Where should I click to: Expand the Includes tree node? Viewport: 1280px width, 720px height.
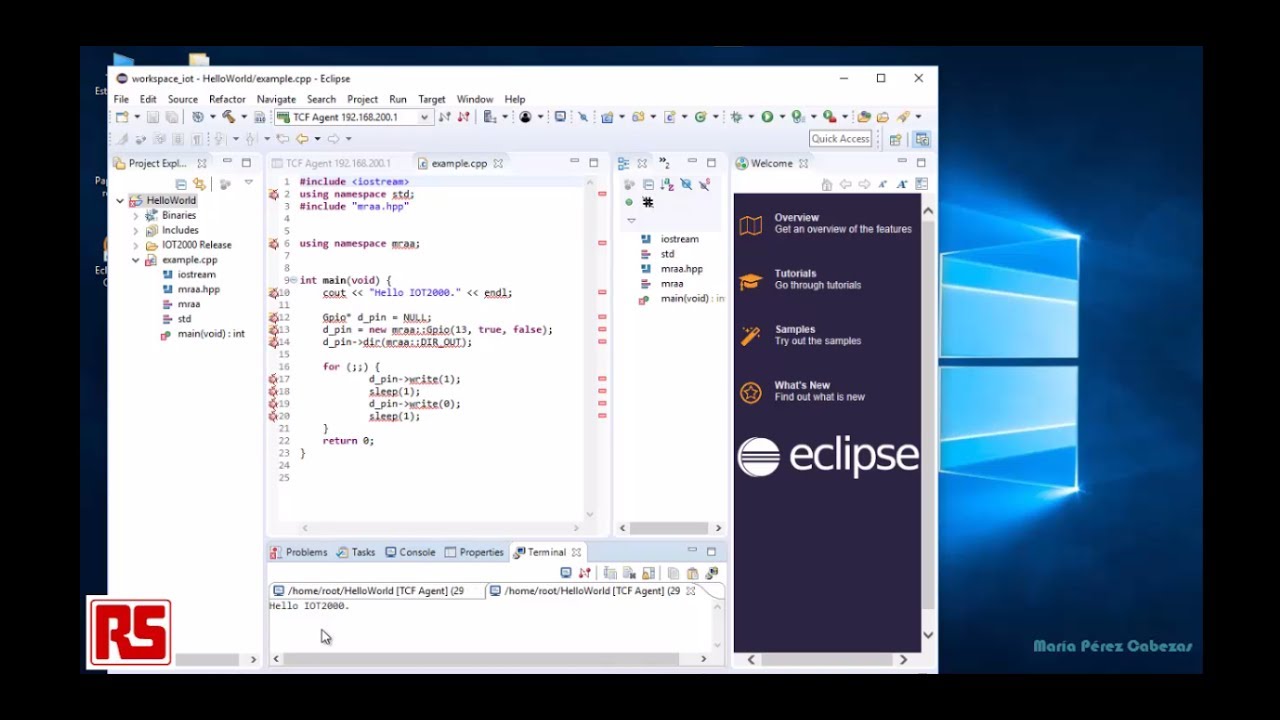point(136,231)
